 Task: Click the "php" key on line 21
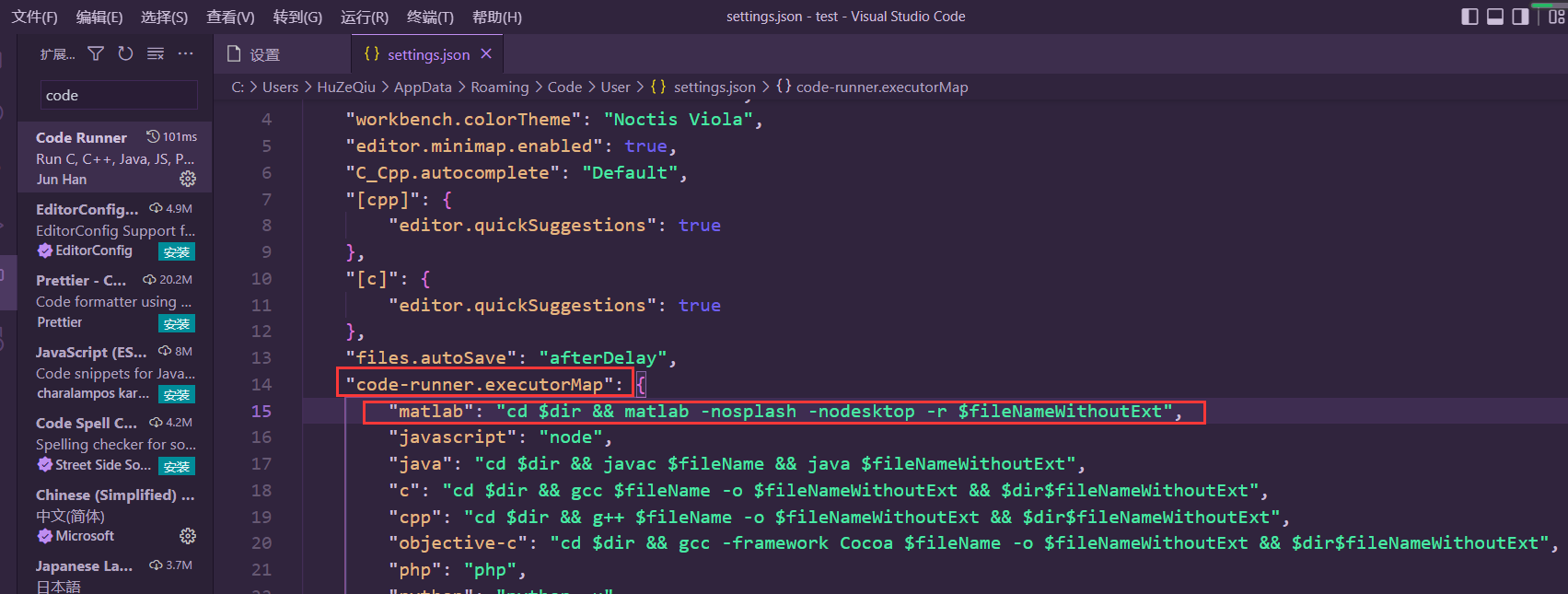pos(415,569)
